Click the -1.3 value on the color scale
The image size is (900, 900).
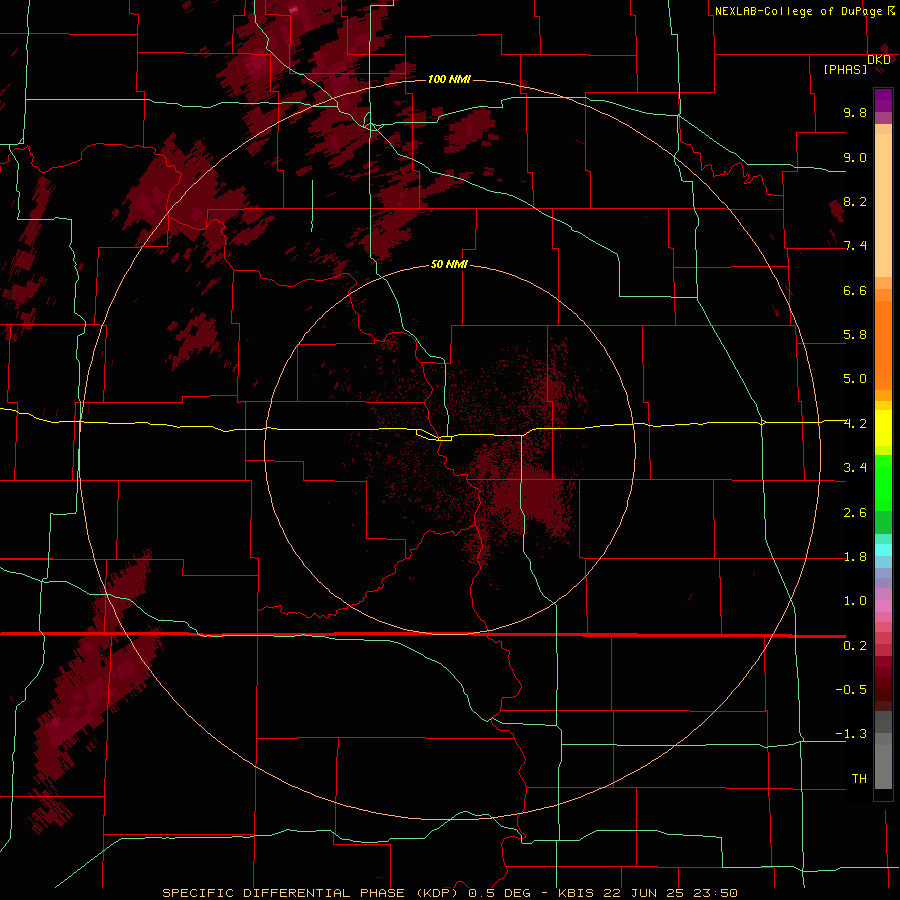(x=851, y=734)
